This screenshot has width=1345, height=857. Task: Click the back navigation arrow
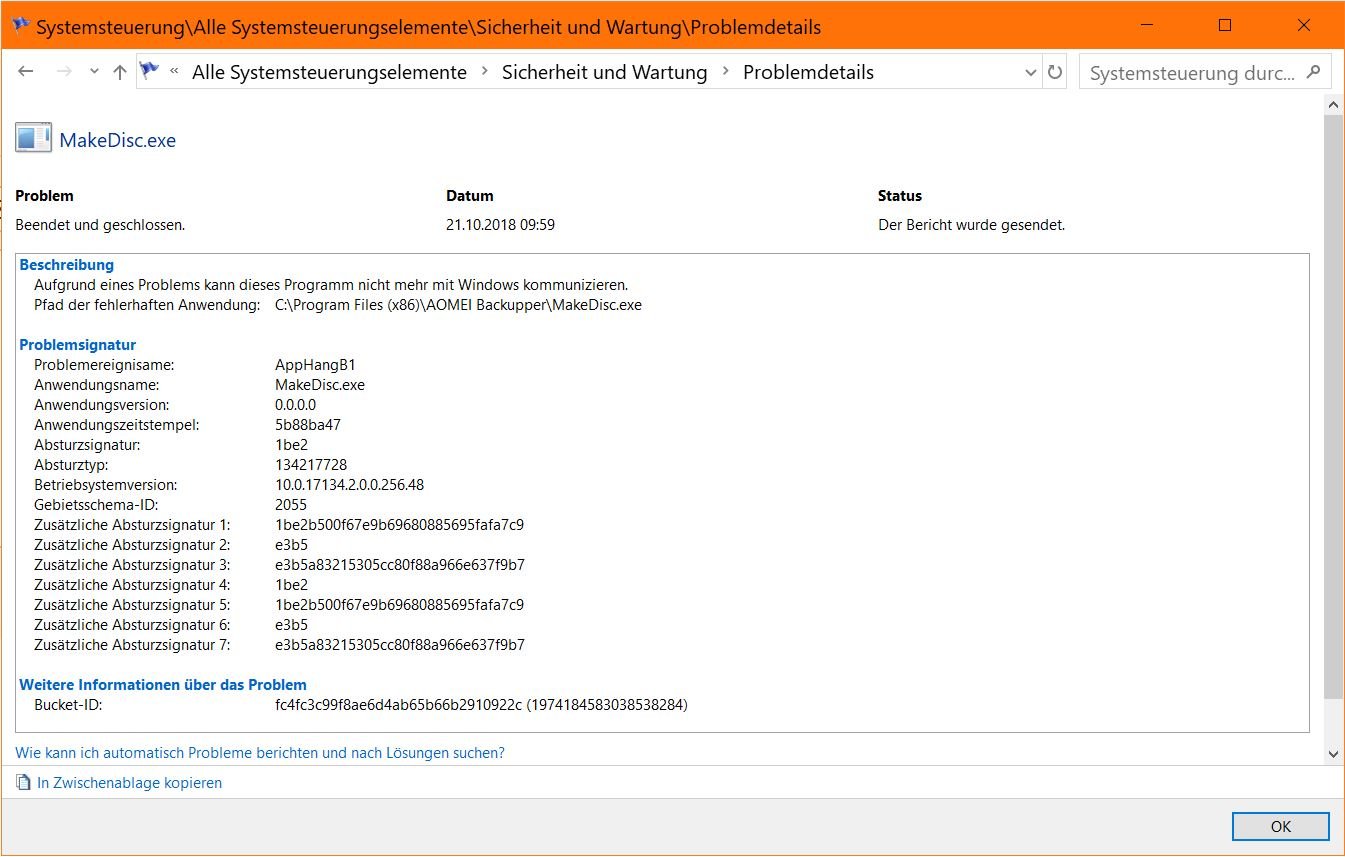coord(26,72)
